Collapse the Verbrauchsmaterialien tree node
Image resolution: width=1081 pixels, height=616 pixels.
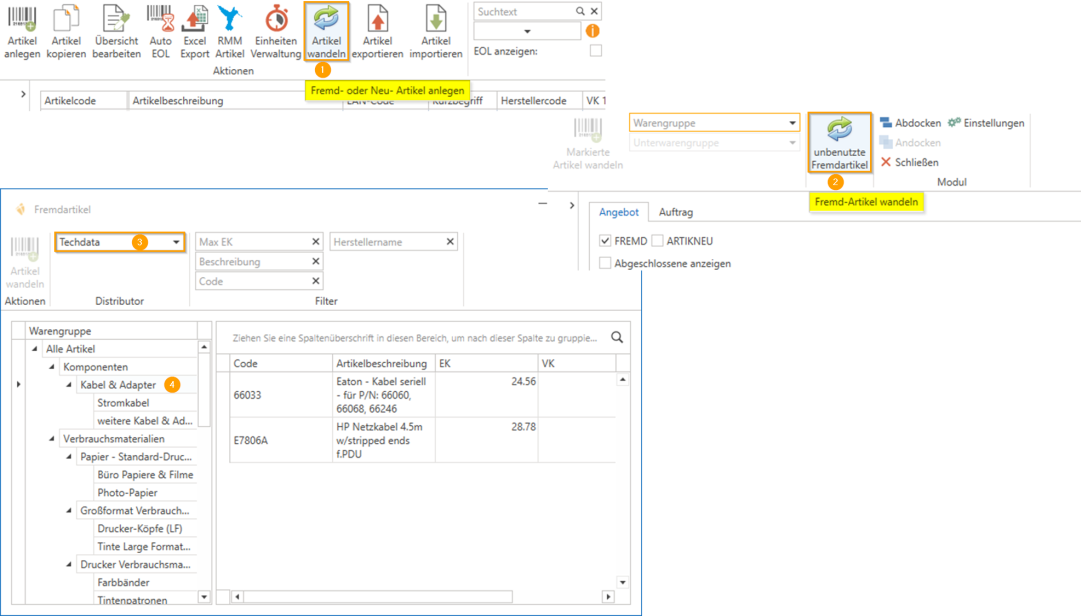pyautogui.click(x=52, y=439)
